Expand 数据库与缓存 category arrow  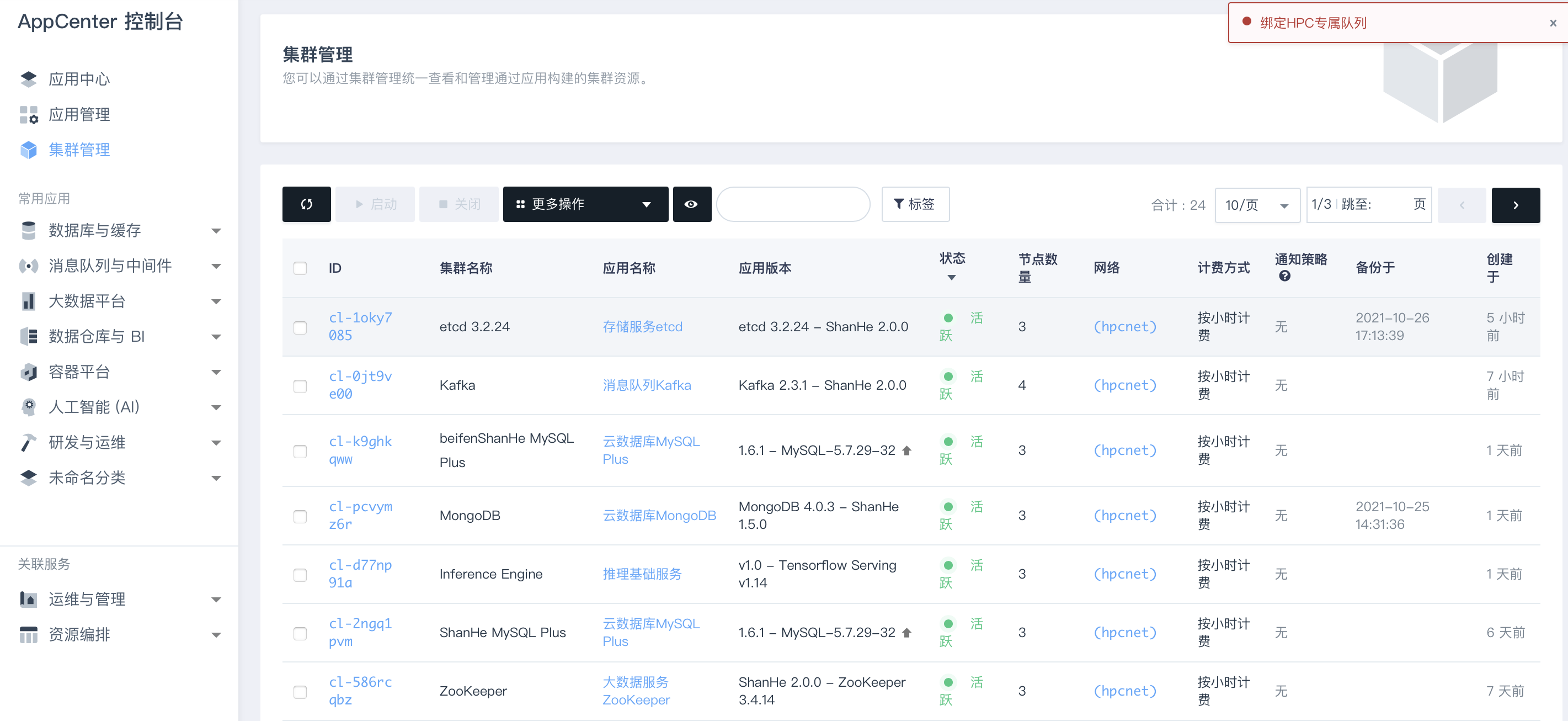216,231
